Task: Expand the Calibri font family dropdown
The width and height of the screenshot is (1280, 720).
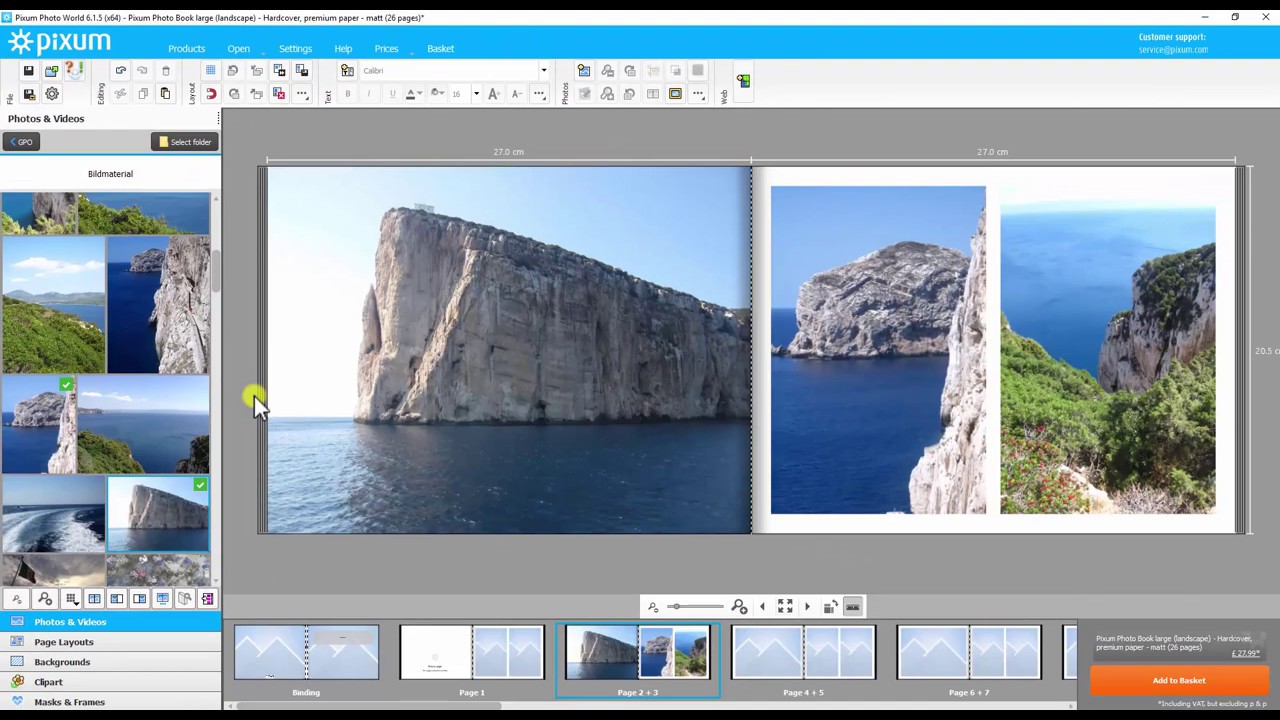Action: click(x=544, y=71)
